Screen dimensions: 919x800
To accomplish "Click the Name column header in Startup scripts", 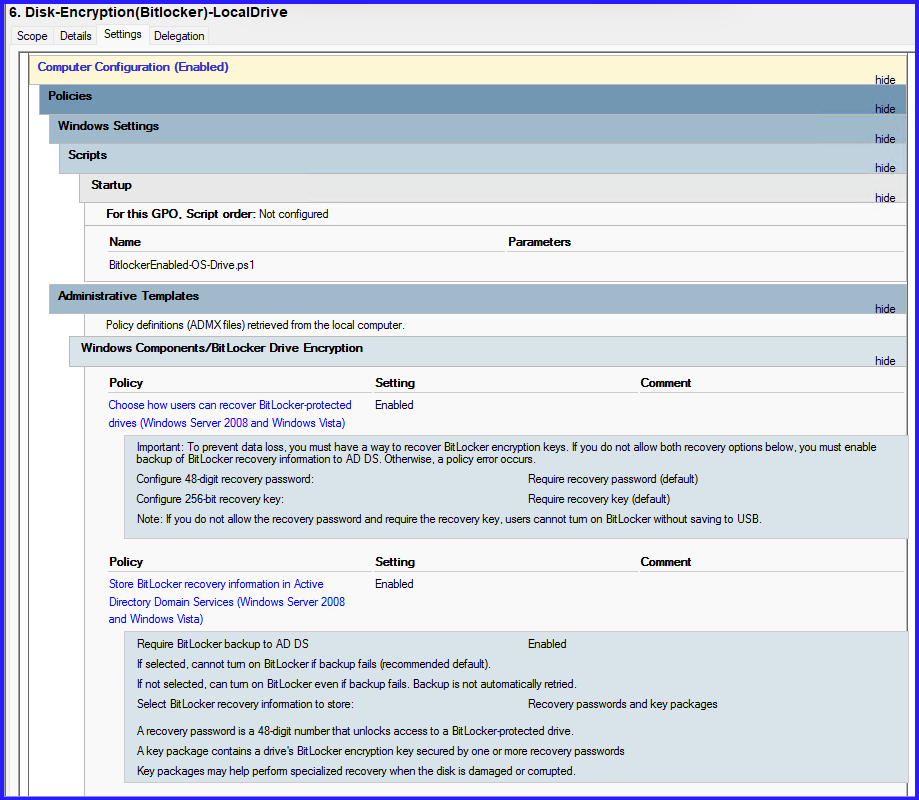I will pos(125,242).
